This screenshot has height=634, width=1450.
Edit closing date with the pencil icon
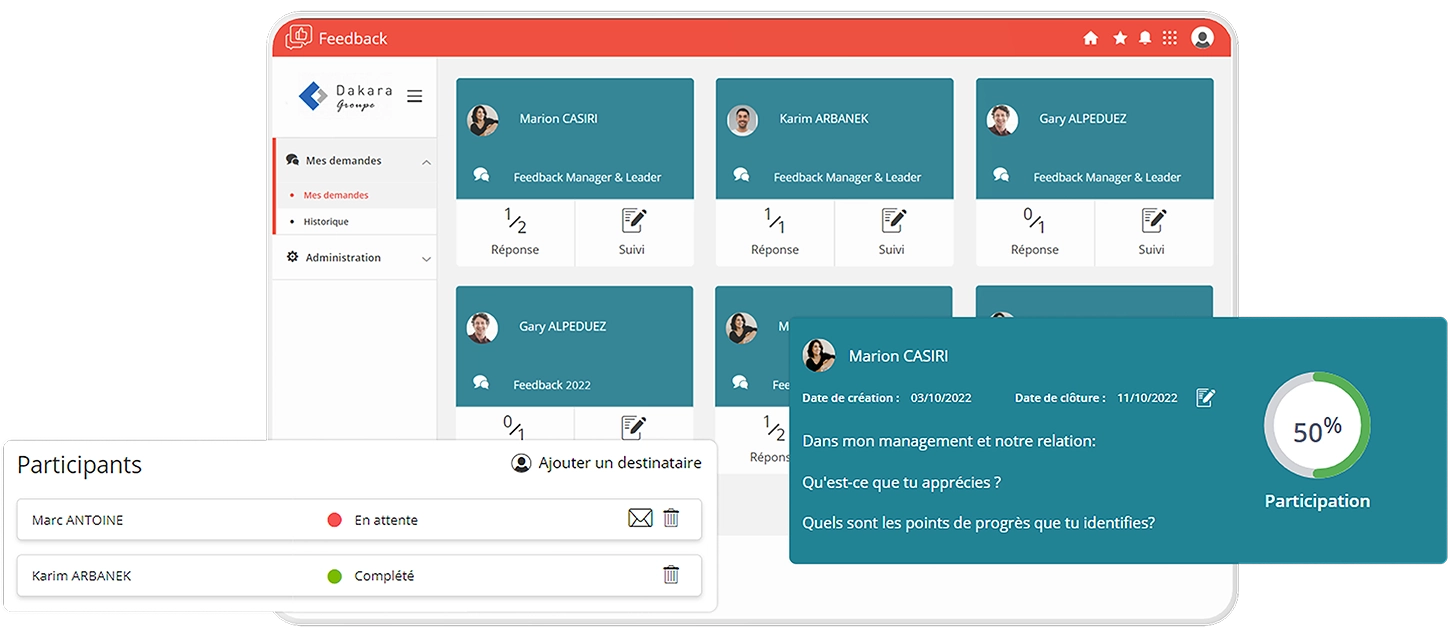coord(1206,398)
